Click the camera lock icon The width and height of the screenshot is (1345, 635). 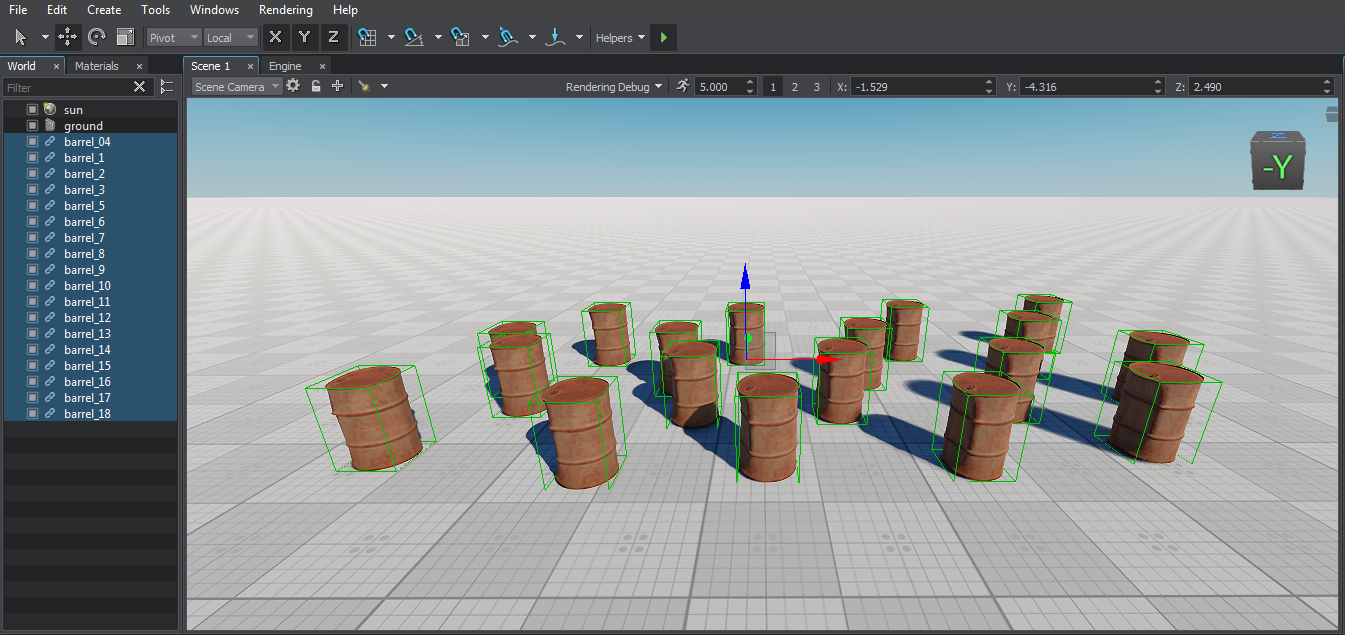(x=316, y=86)
